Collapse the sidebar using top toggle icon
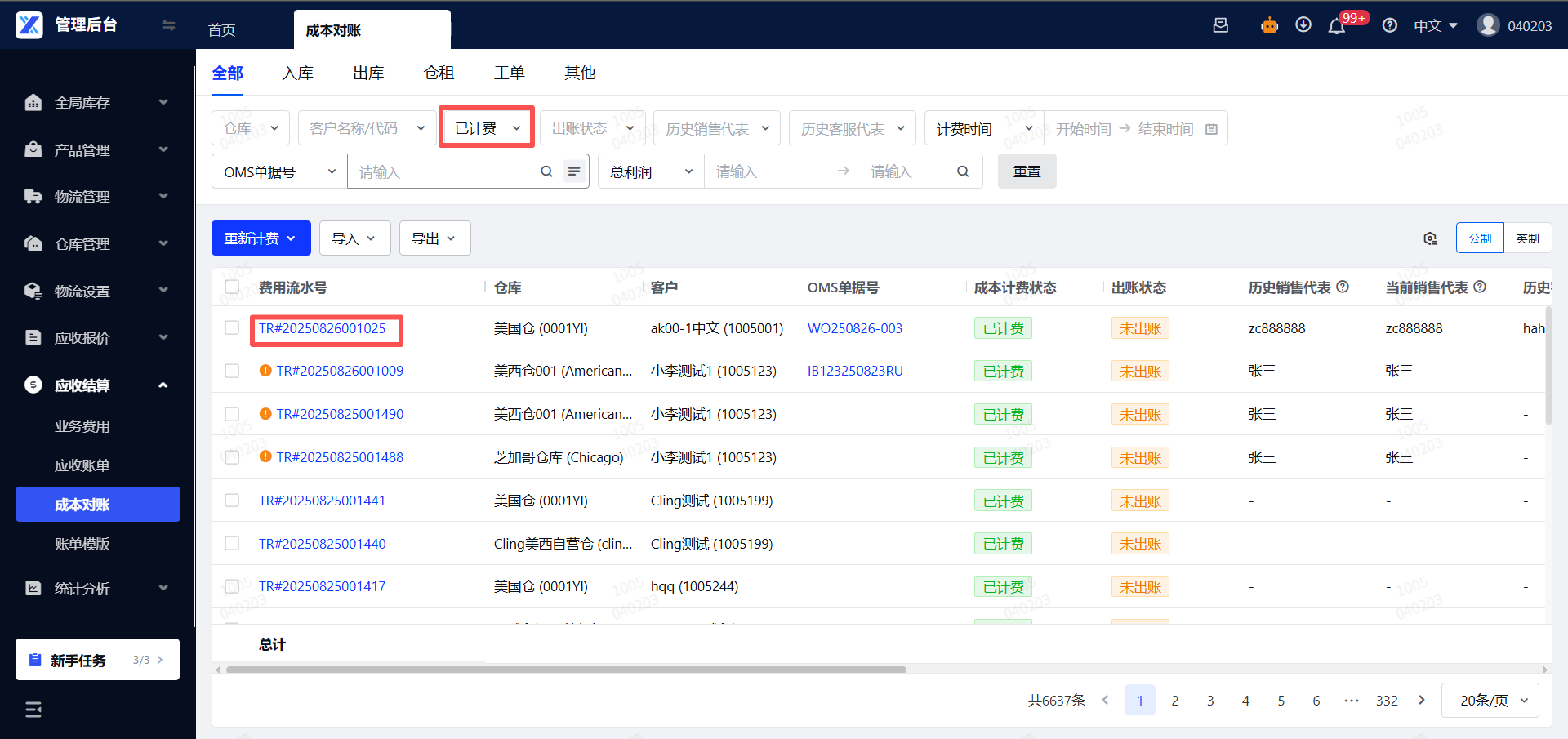The height and width of the screenshot is (739, 1568). pyautogui.click(x=168, y=25)
